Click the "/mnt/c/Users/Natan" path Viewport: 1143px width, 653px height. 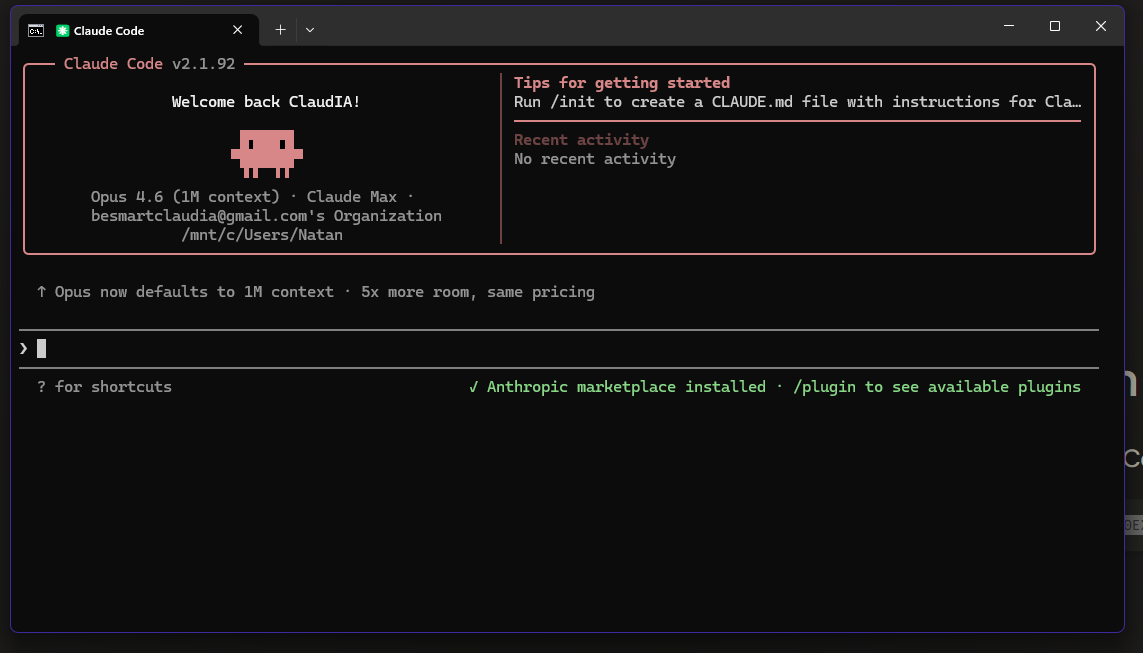pyautogui.click(x=262, y=235)
